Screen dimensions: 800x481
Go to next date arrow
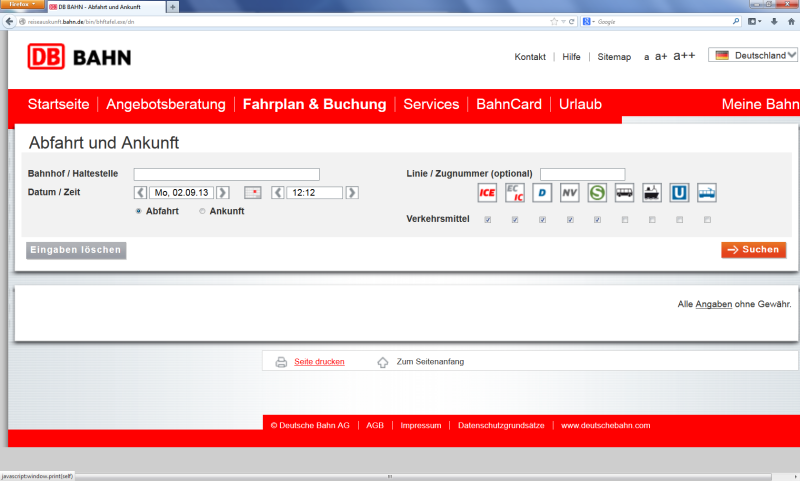click(222, 192)
